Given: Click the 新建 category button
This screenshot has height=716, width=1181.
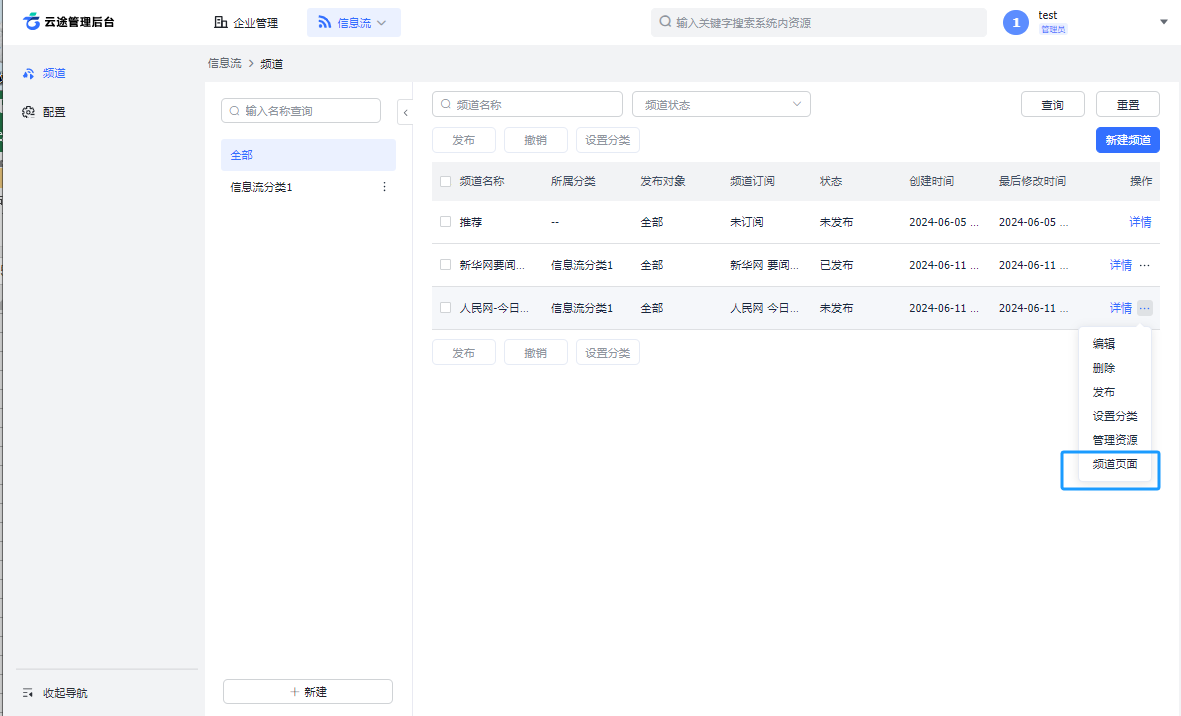Looking at the screenshot, I should click(308, 691).
